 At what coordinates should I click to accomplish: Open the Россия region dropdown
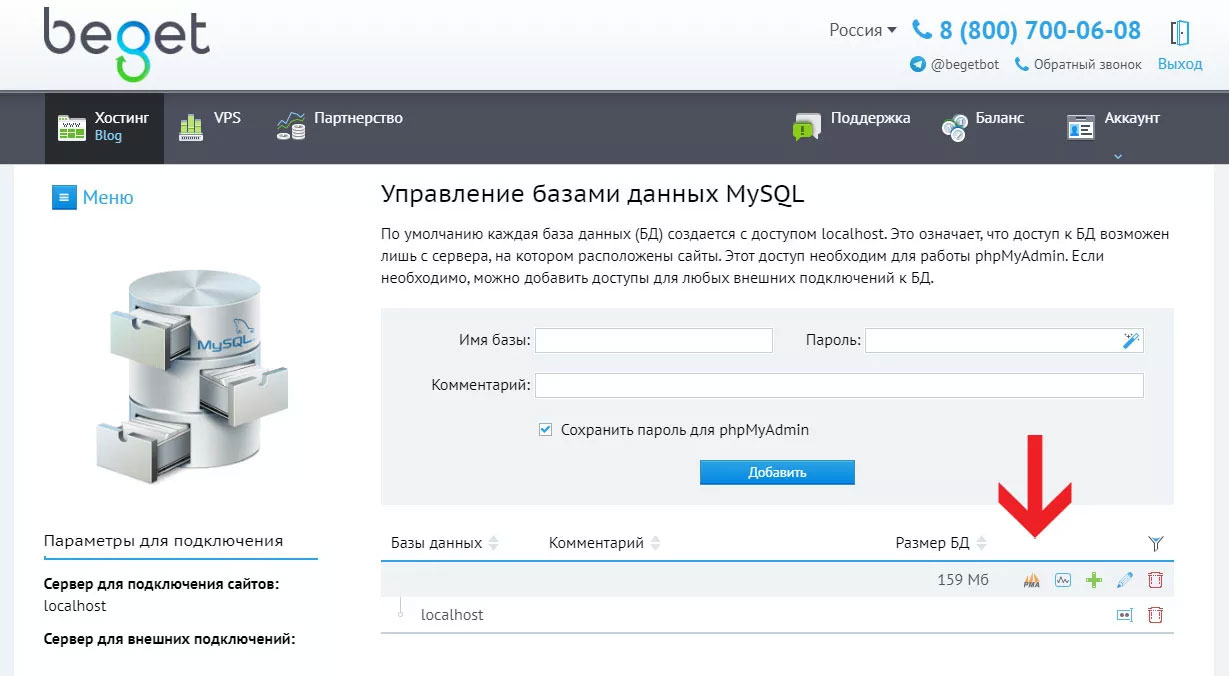tap(862, 30)
